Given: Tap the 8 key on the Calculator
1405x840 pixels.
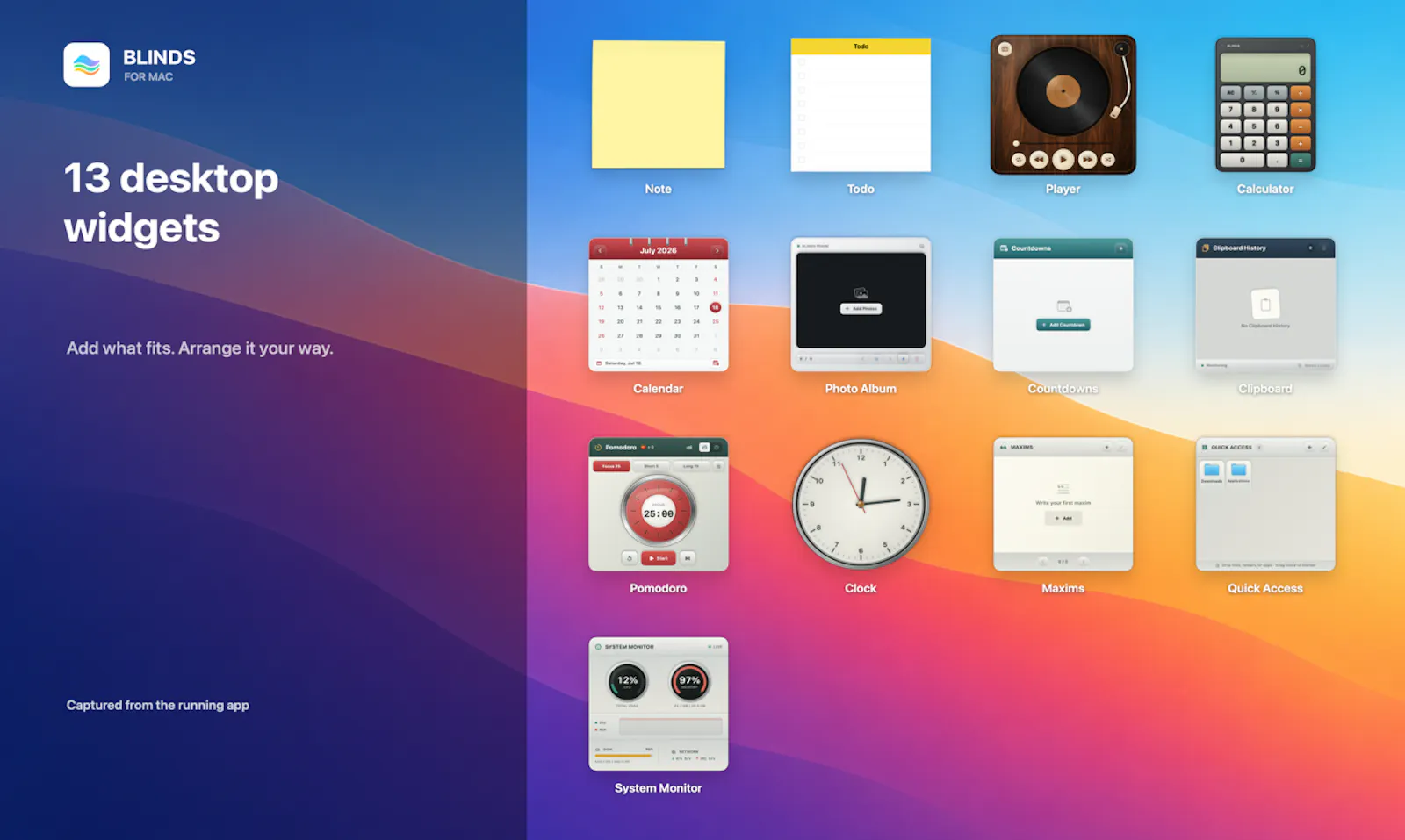Looking at the screenshot, I should (1254, 110).
